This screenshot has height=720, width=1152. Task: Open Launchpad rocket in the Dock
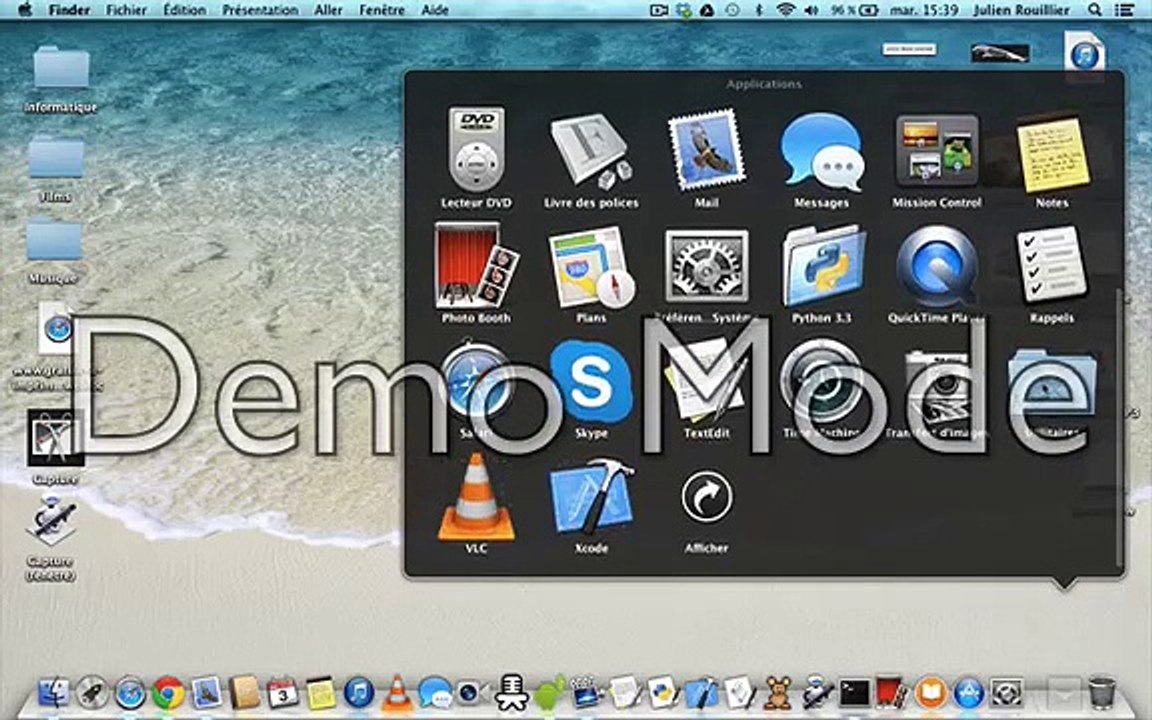point(92,693)
